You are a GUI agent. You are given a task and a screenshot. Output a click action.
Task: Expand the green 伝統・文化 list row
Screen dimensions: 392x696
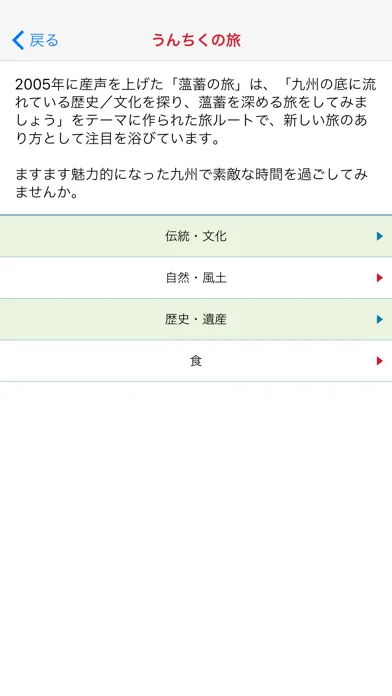pyautogui.click(x=196, y=236)
